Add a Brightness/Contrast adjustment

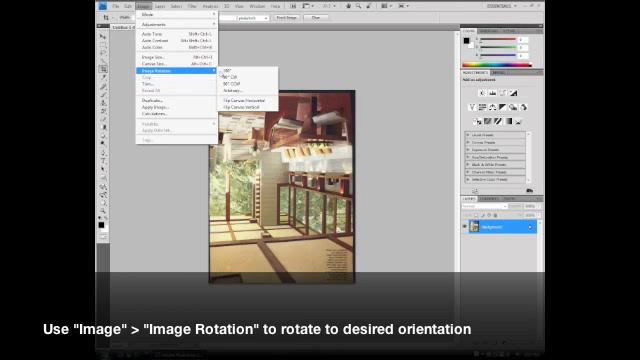pyautogui.click(x=482, y=93)
